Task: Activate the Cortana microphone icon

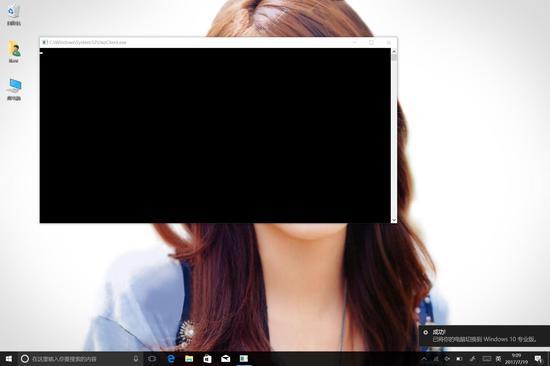Action: tap(136, 359)
